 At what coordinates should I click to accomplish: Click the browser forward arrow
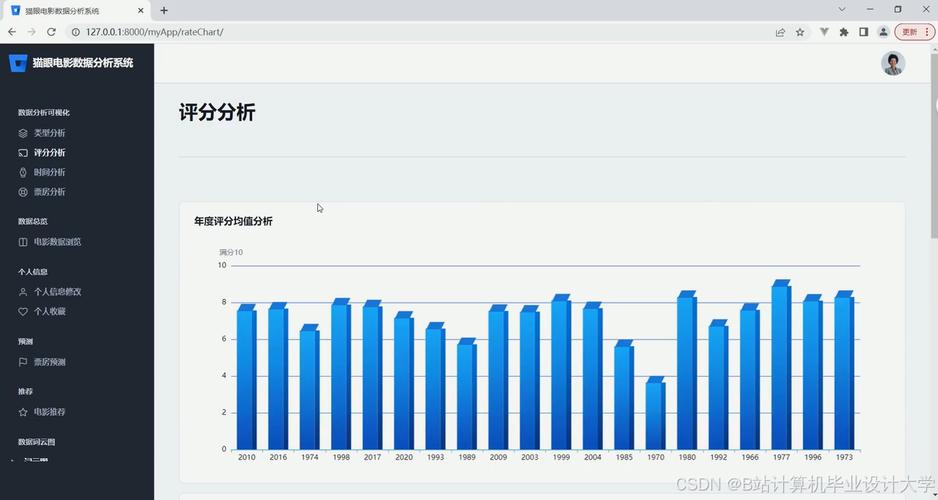[32, 32]
